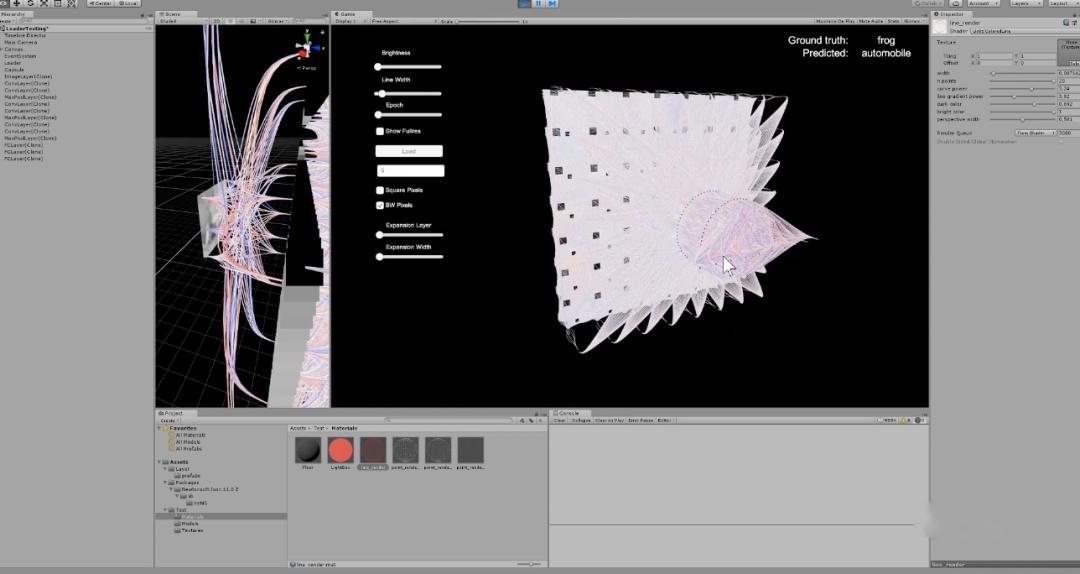Select the Move tool in top toolbar

[17, 3]
